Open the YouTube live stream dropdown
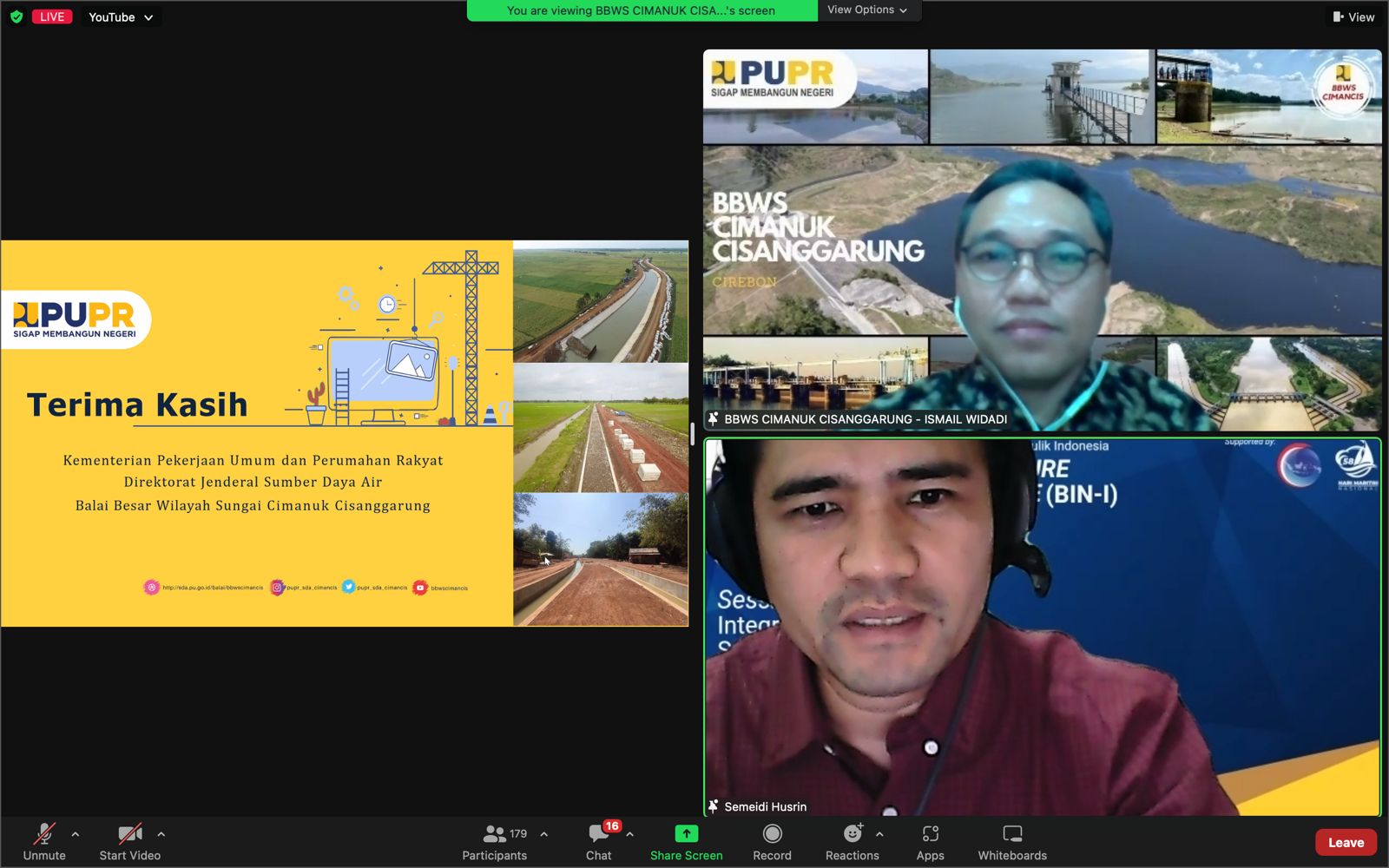 [x=121, y=17]
